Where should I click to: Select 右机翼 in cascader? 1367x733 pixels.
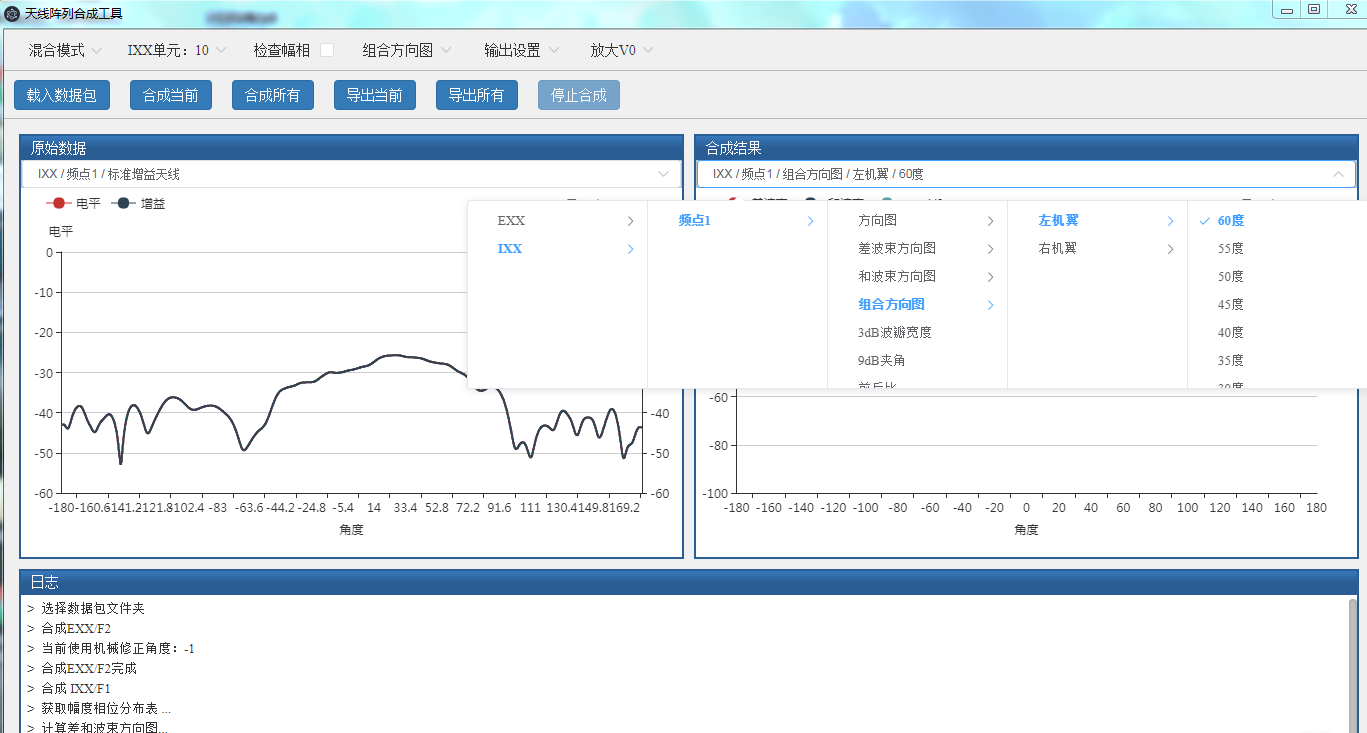1097,249
